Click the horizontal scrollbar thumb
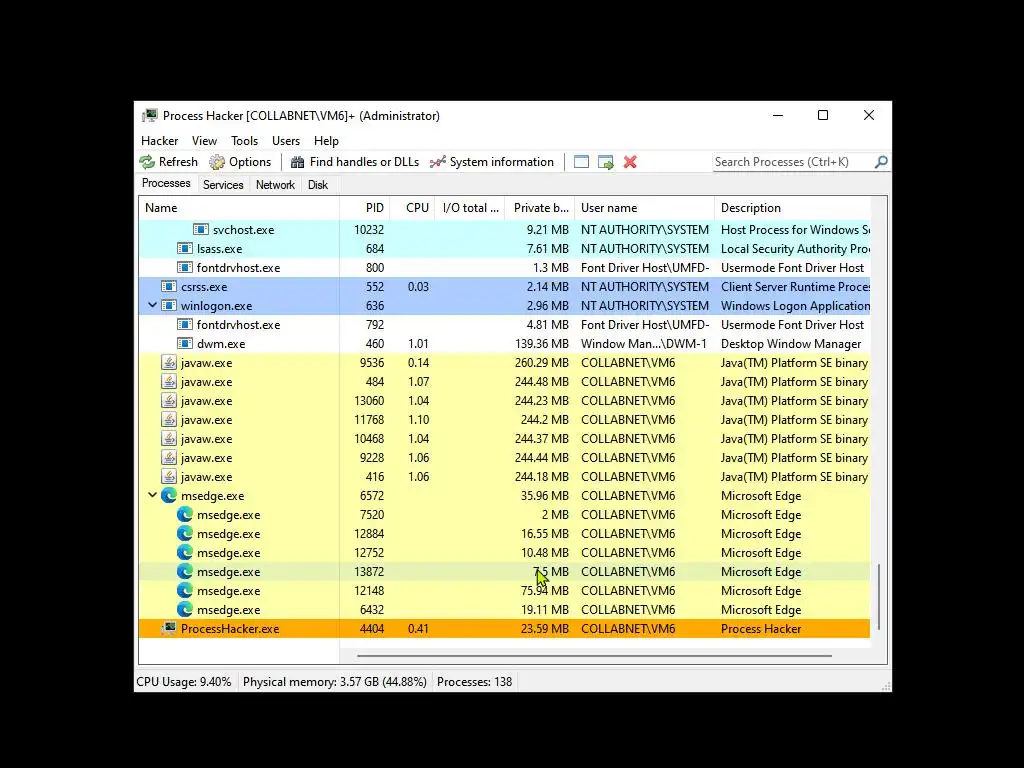The image size is (1024, 768). (594, 655)
